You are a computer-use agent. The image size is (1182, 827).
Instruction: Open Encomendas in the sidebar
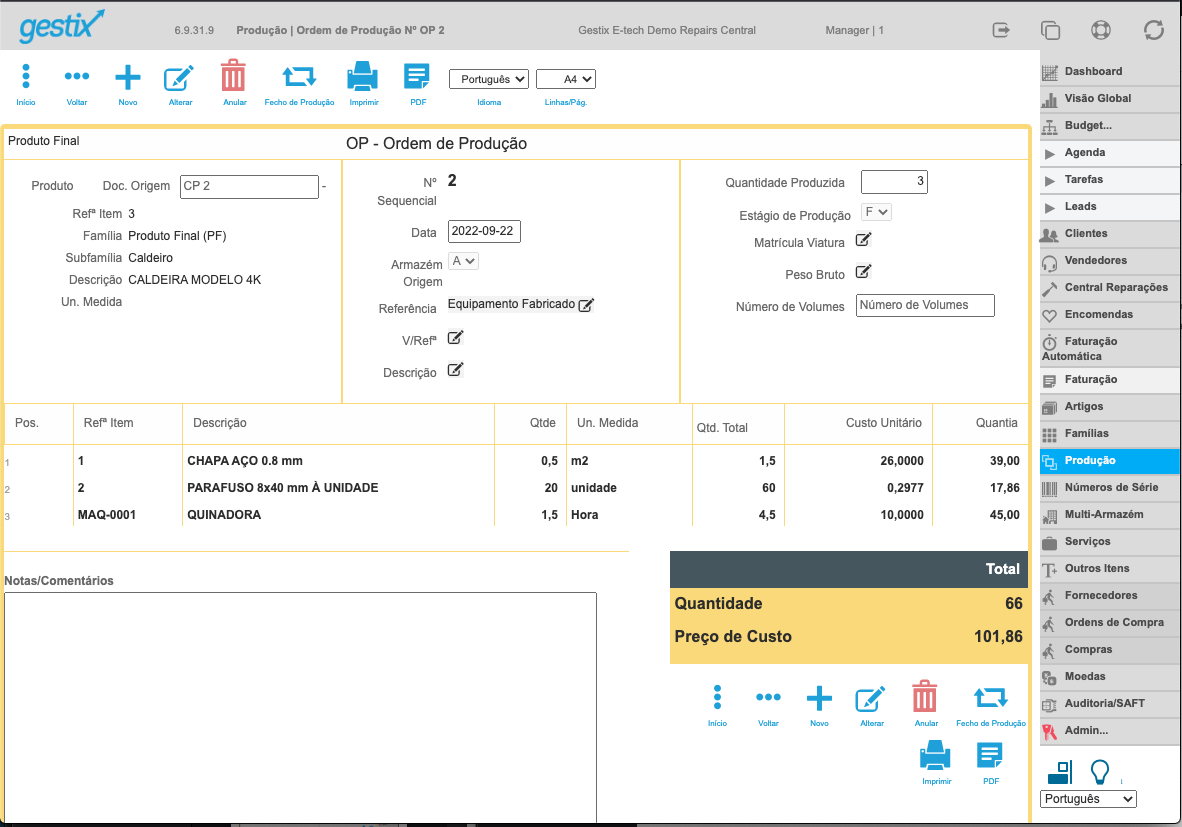point(1110,314)
